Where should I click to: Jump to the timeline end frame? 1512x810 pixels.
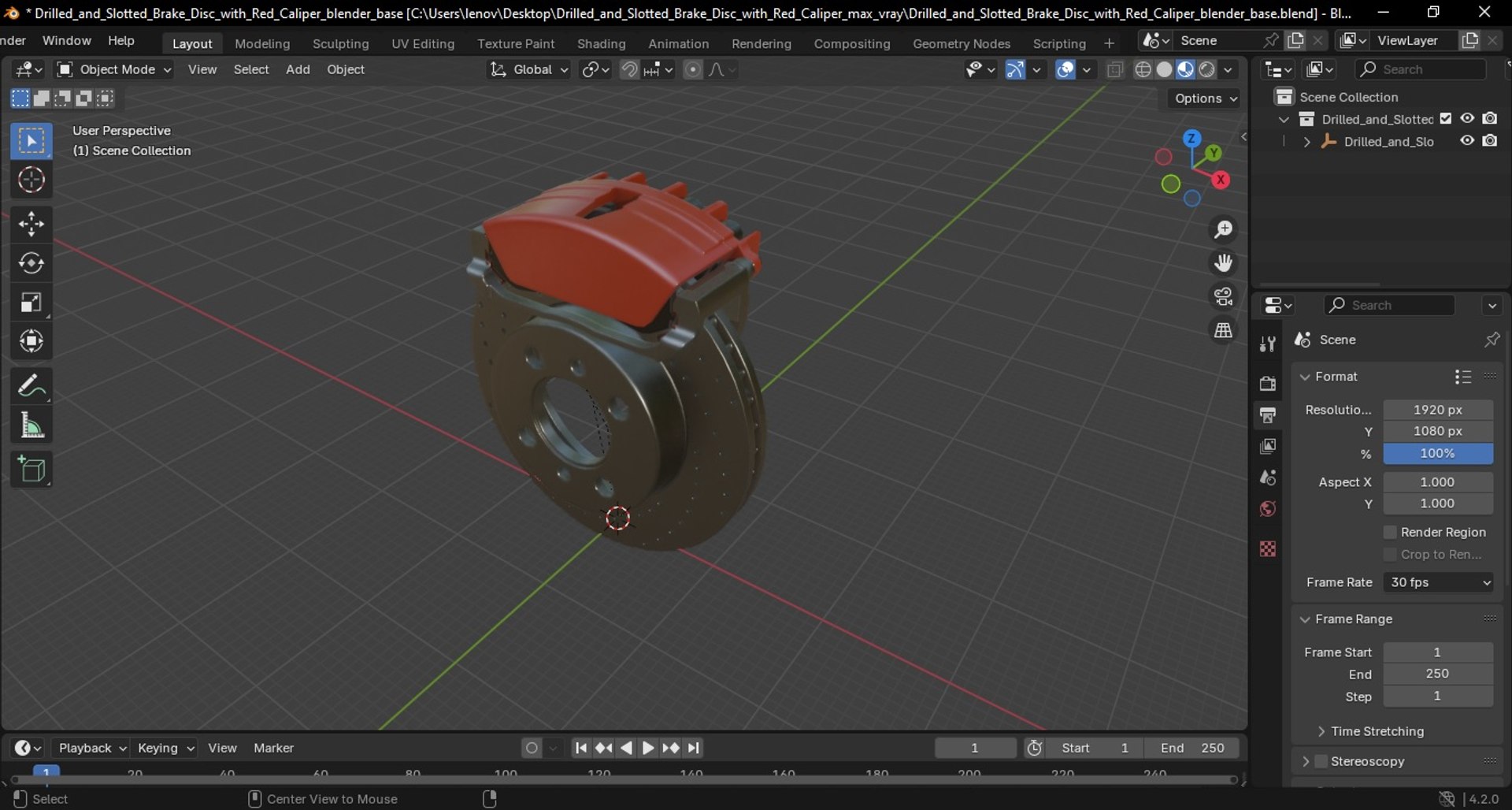694,748
